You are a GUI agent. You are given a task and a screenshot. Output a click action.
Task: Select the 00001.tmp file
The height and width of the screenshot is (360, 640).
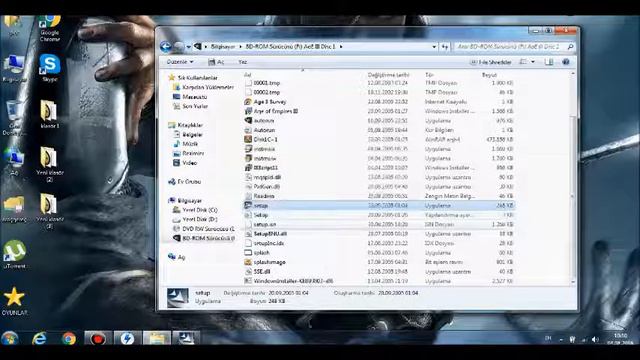[x=267, y=83]
